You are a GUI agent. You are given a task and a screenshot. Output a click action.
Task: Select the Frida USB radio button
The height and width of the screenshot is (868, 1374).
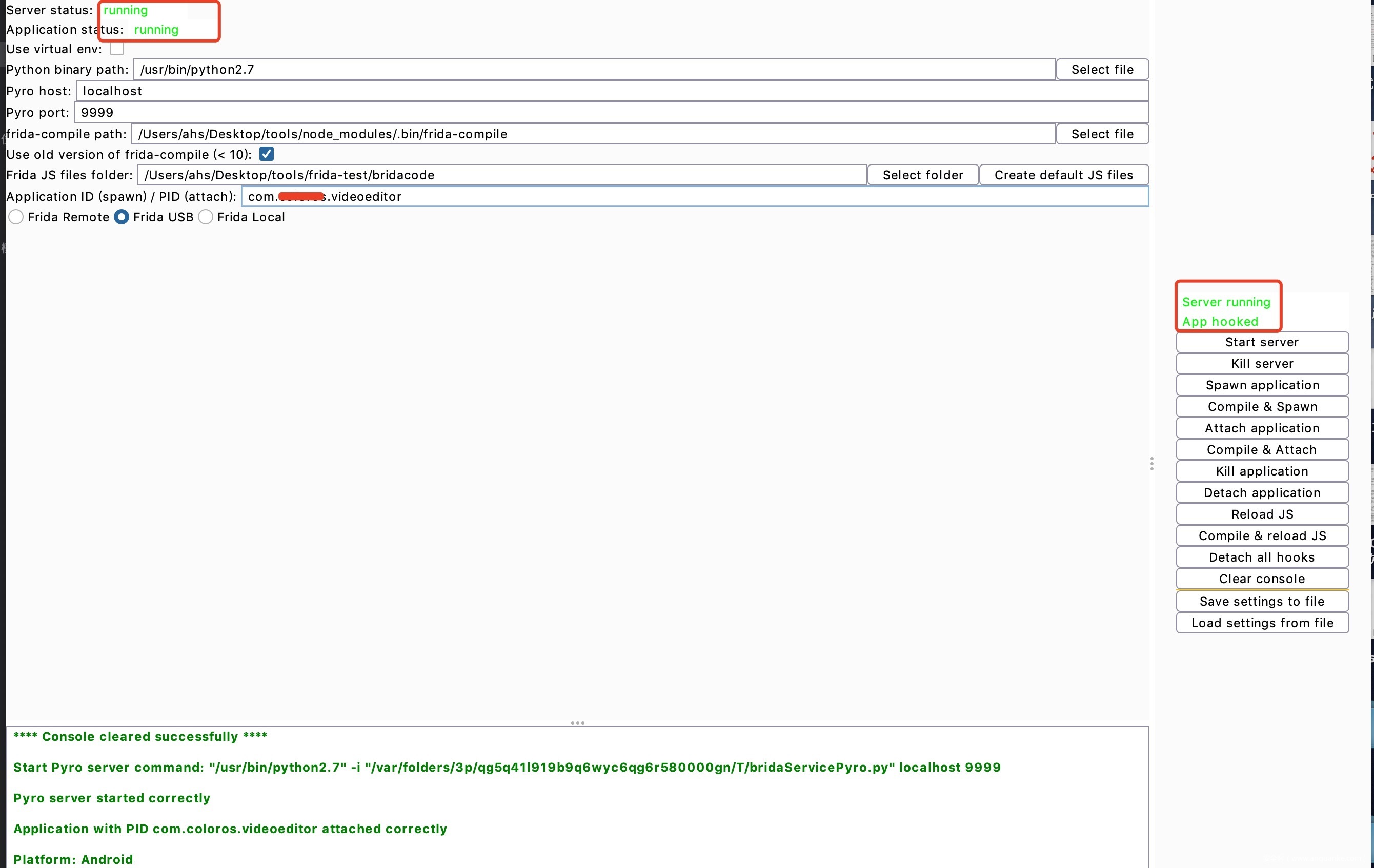(x=122, y=217)
